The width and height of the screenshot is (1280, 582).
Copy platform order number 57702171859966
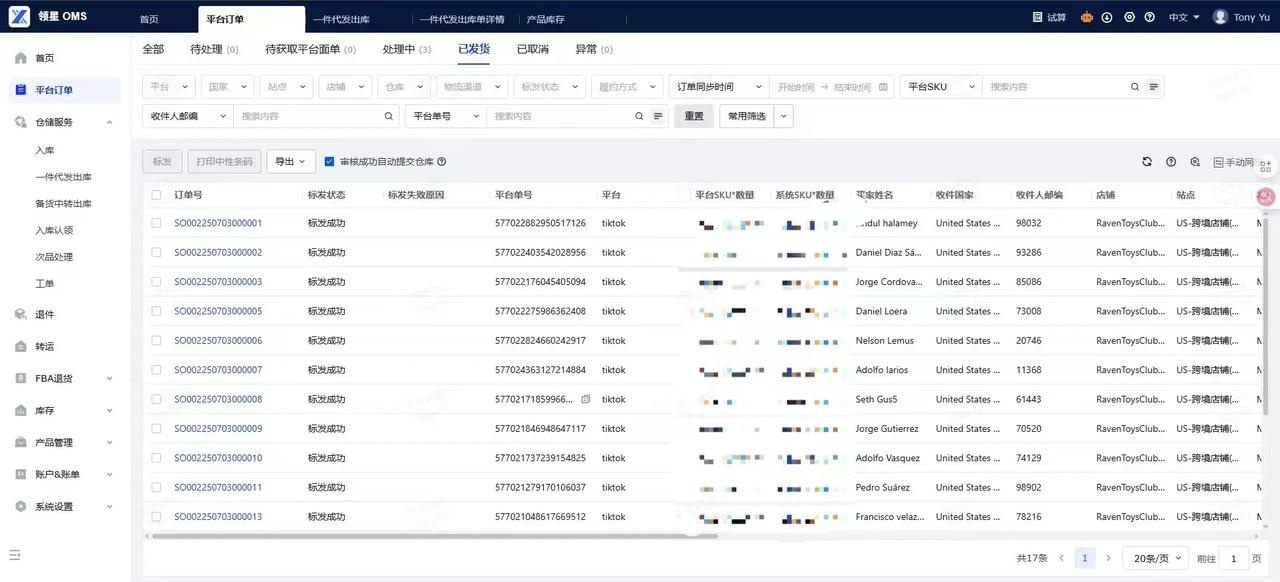coord(586,399)
